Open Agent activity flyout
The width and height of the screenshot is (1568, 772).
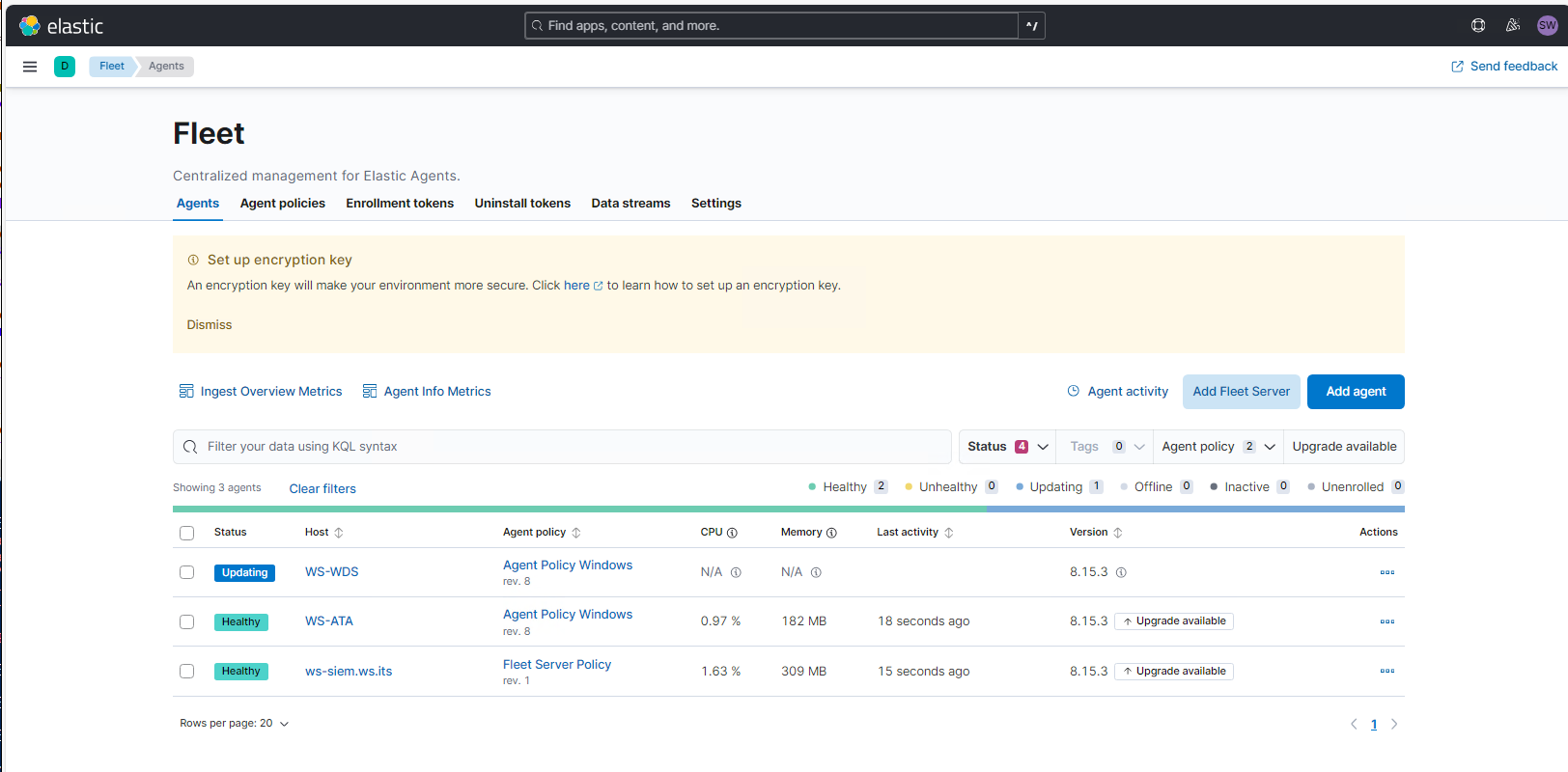point(1117,392)
